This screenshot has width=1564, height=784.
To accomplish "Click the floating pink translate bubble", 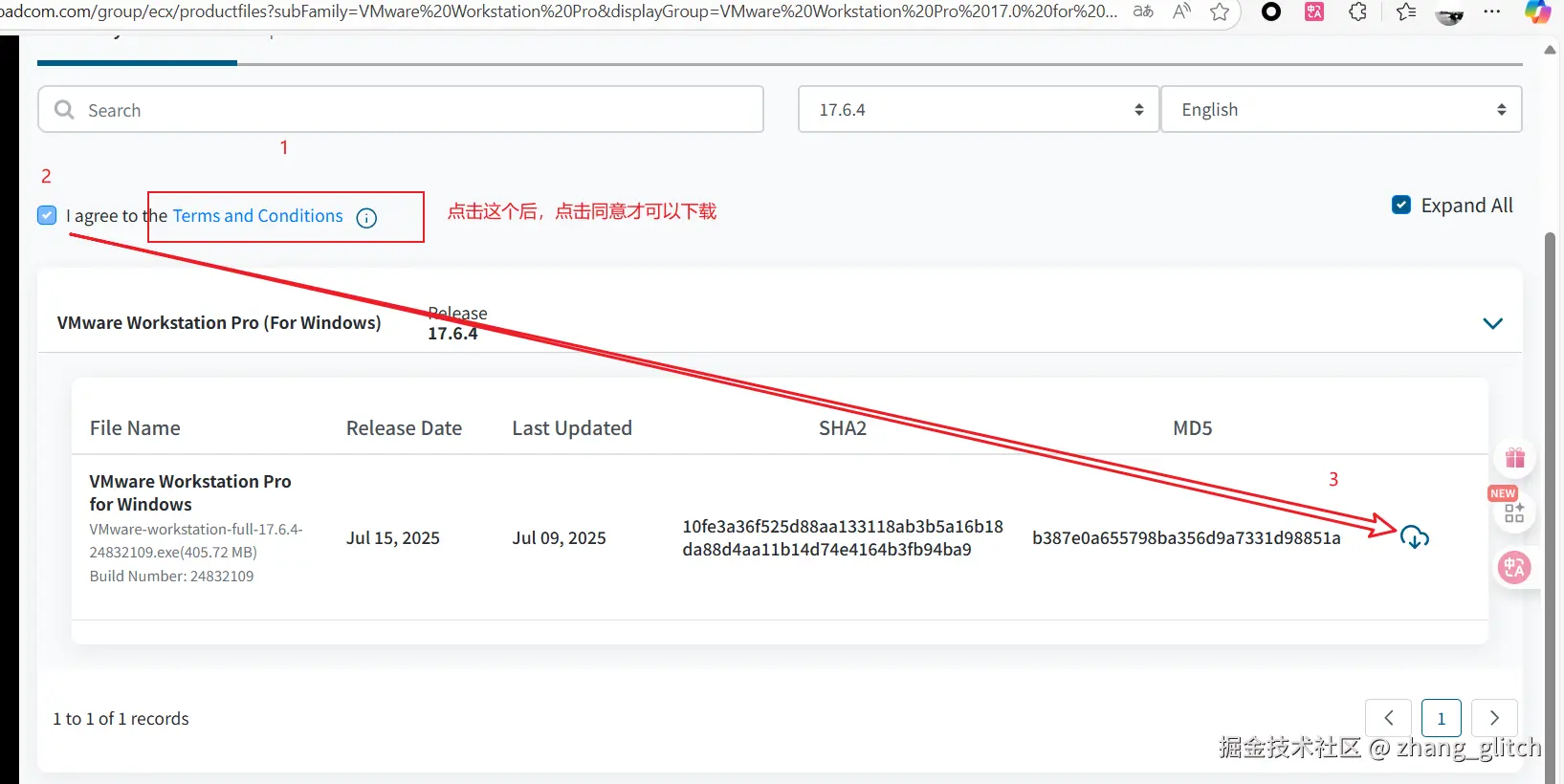I will click(x=1514, y=568).
